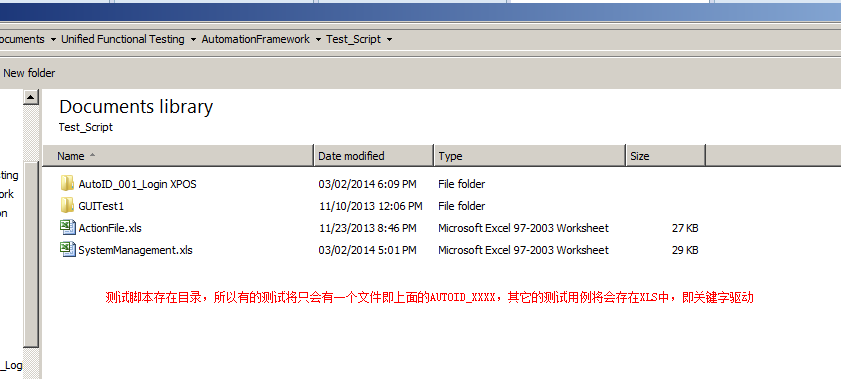
Task: Sort by the Type column header
Action: 530,155
